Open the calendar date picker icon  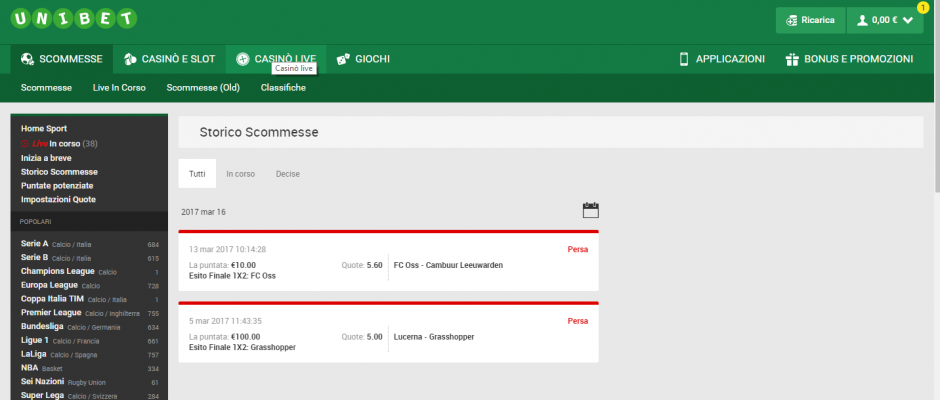tap(590, 210)
